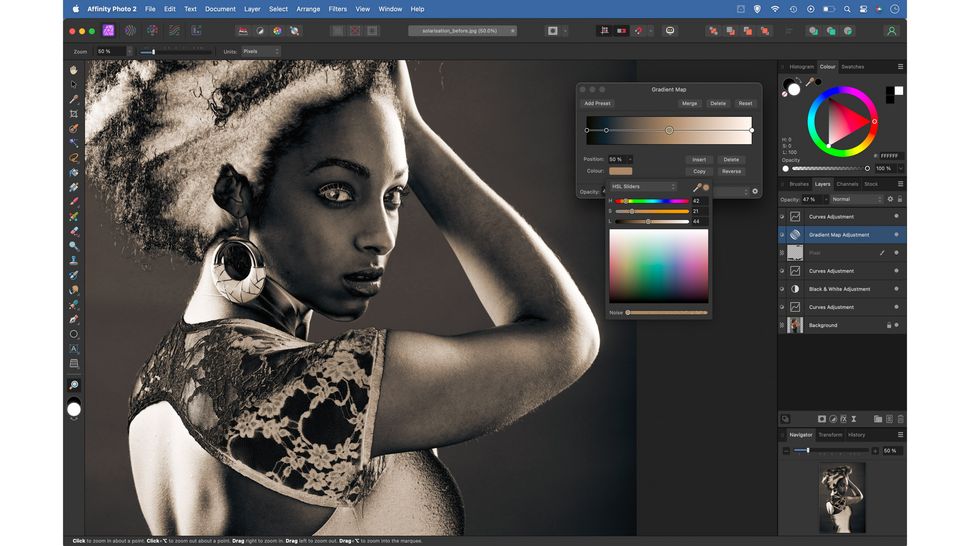Open the Filters menu

pyautogui.click(x=338, y=9)
